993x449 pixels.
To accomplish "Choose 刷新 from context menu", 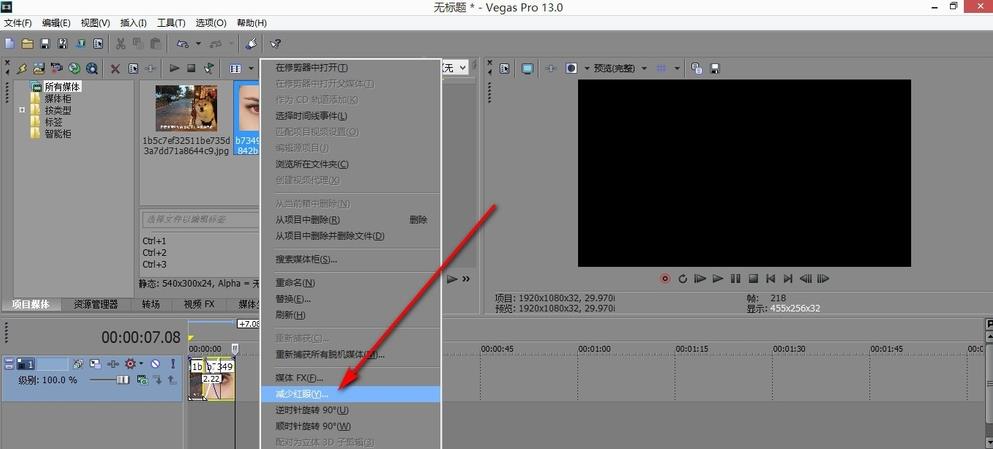I will [350, 315].
